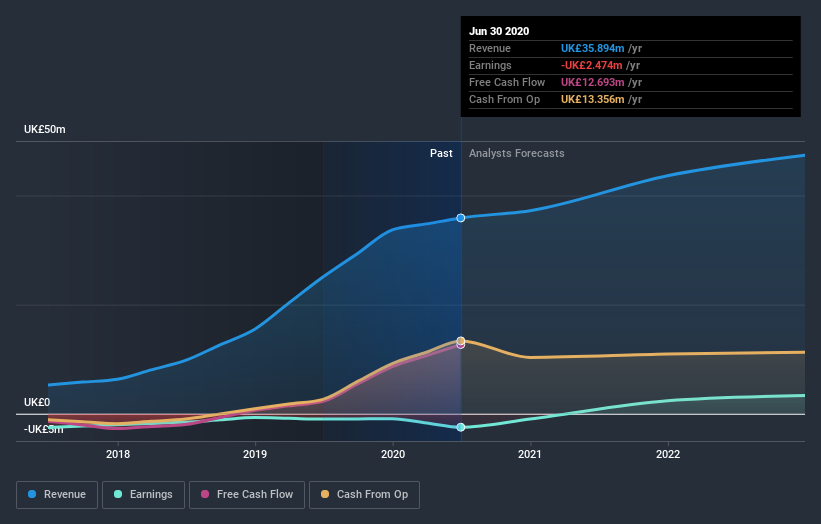
Task: Select the Cash From Op data point marker
Action: point(461,341)
